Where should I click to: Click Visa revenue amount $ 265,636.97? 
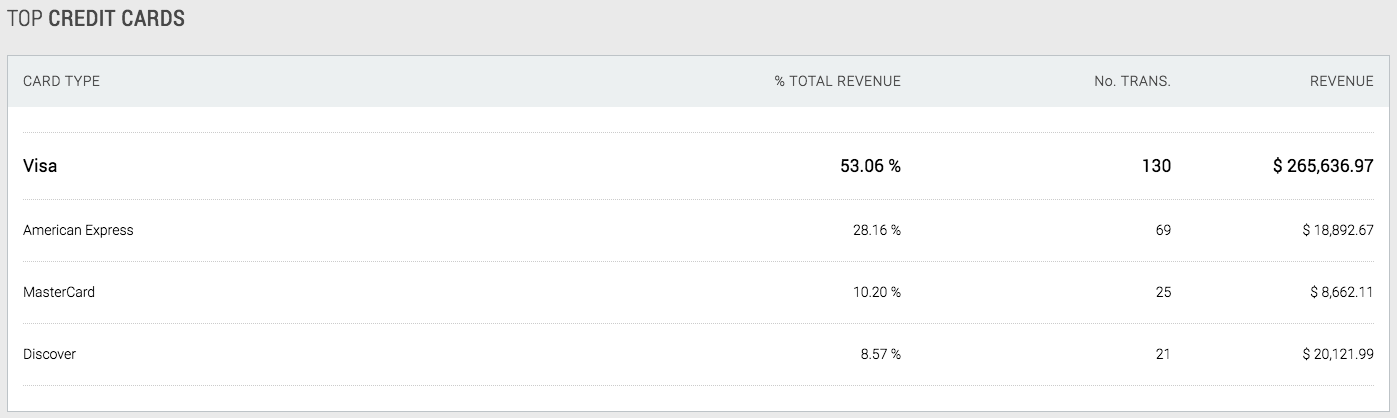click(x=1323, y=166)
